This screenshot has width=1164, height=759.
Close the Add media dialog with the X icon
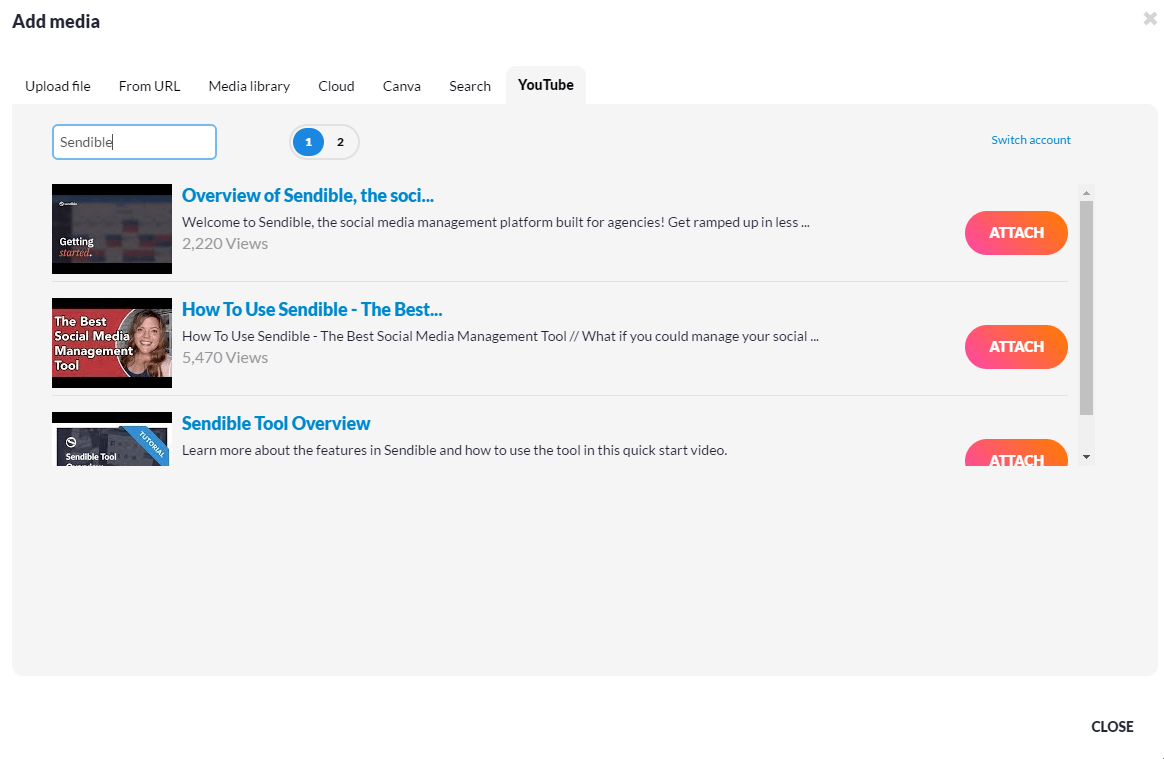tap(1150, 19)
